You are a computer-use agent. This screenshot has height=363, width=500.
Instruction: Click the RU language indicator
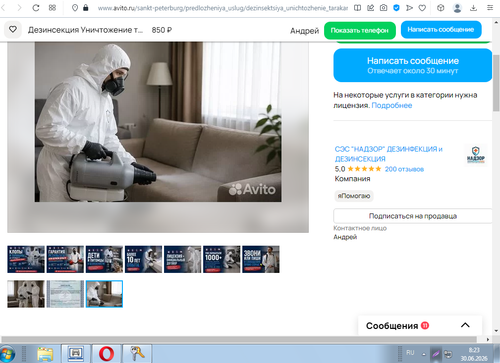(410, 353)
